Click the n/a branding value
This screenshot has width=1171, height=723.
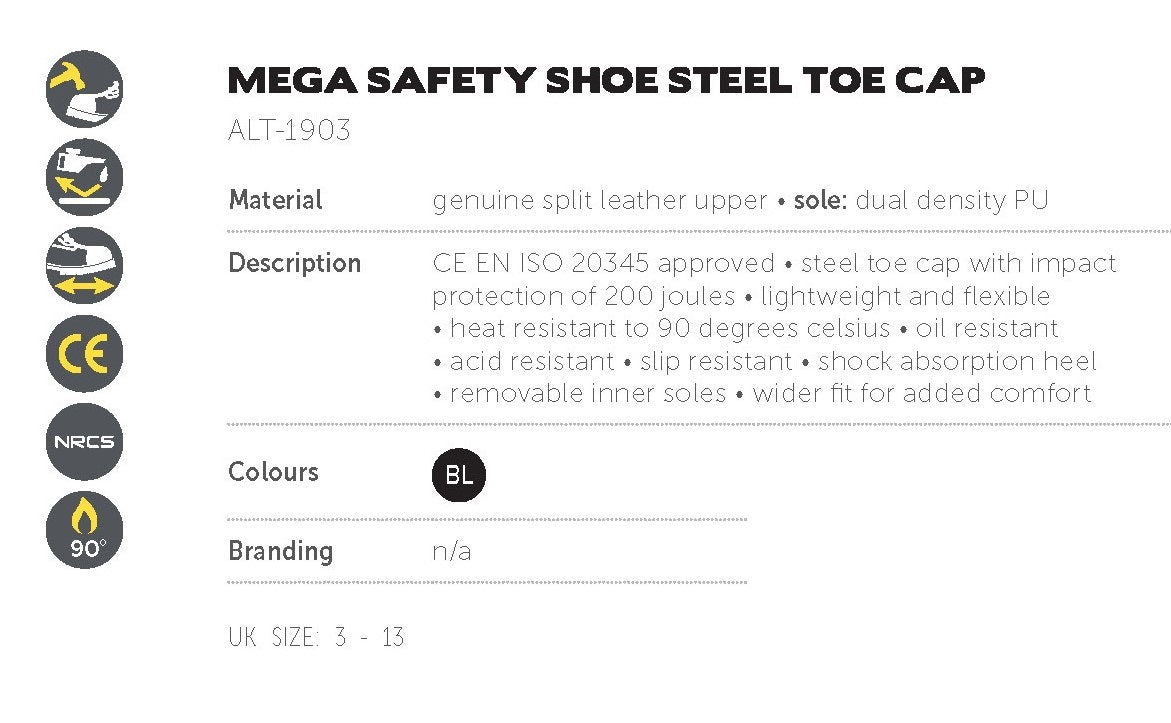pyautogui.click(x=451, y=551)
